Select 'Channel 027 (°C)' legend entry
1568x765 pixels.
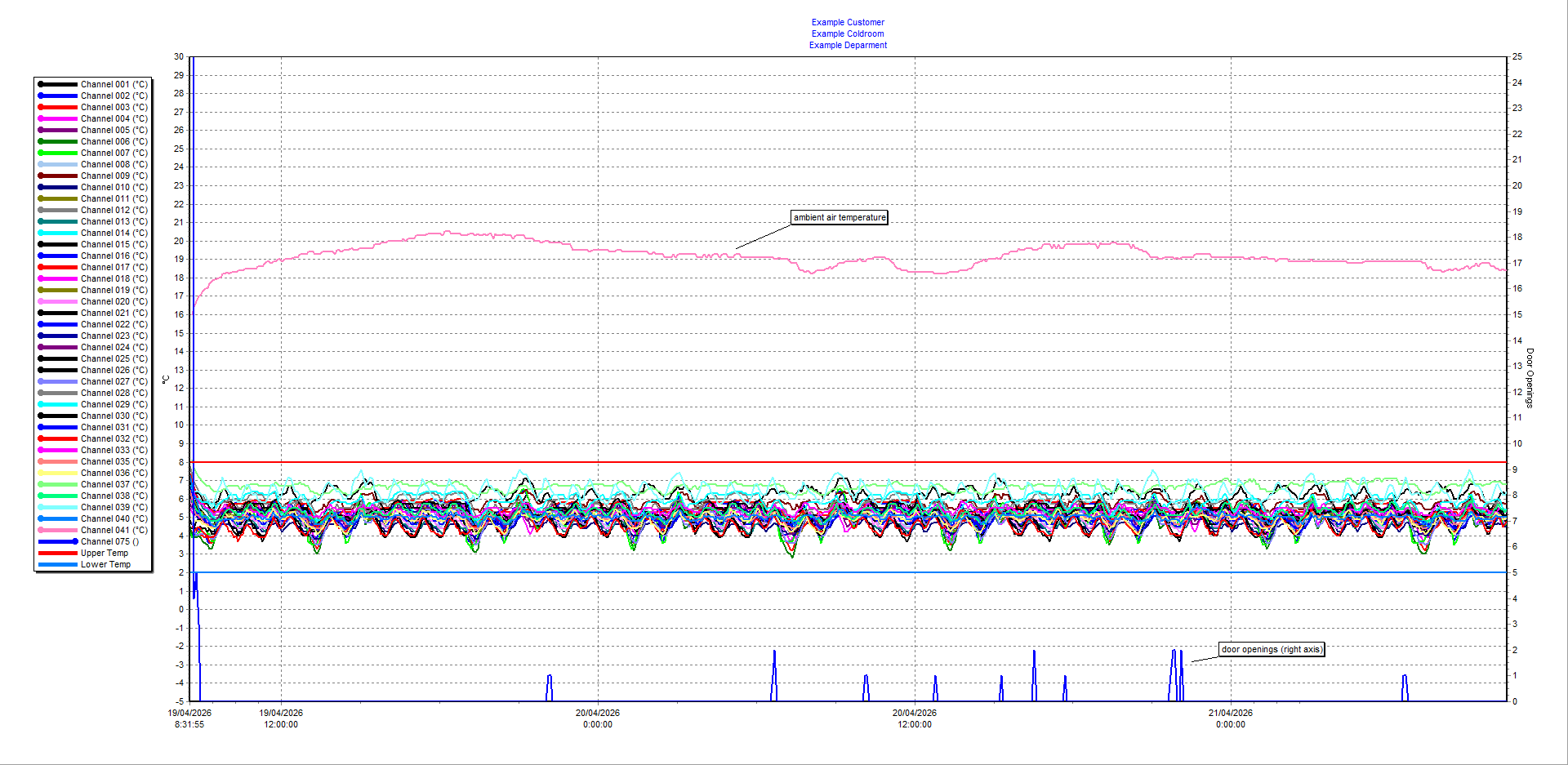point(93,381)
